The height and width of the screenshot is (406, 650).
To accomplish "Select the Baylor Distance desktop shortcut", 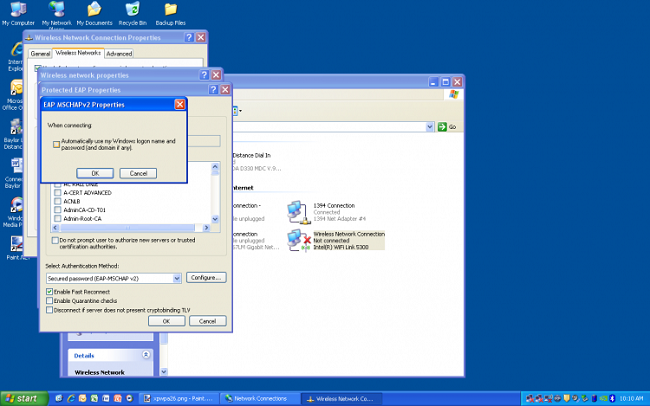I will pos(15,134).
